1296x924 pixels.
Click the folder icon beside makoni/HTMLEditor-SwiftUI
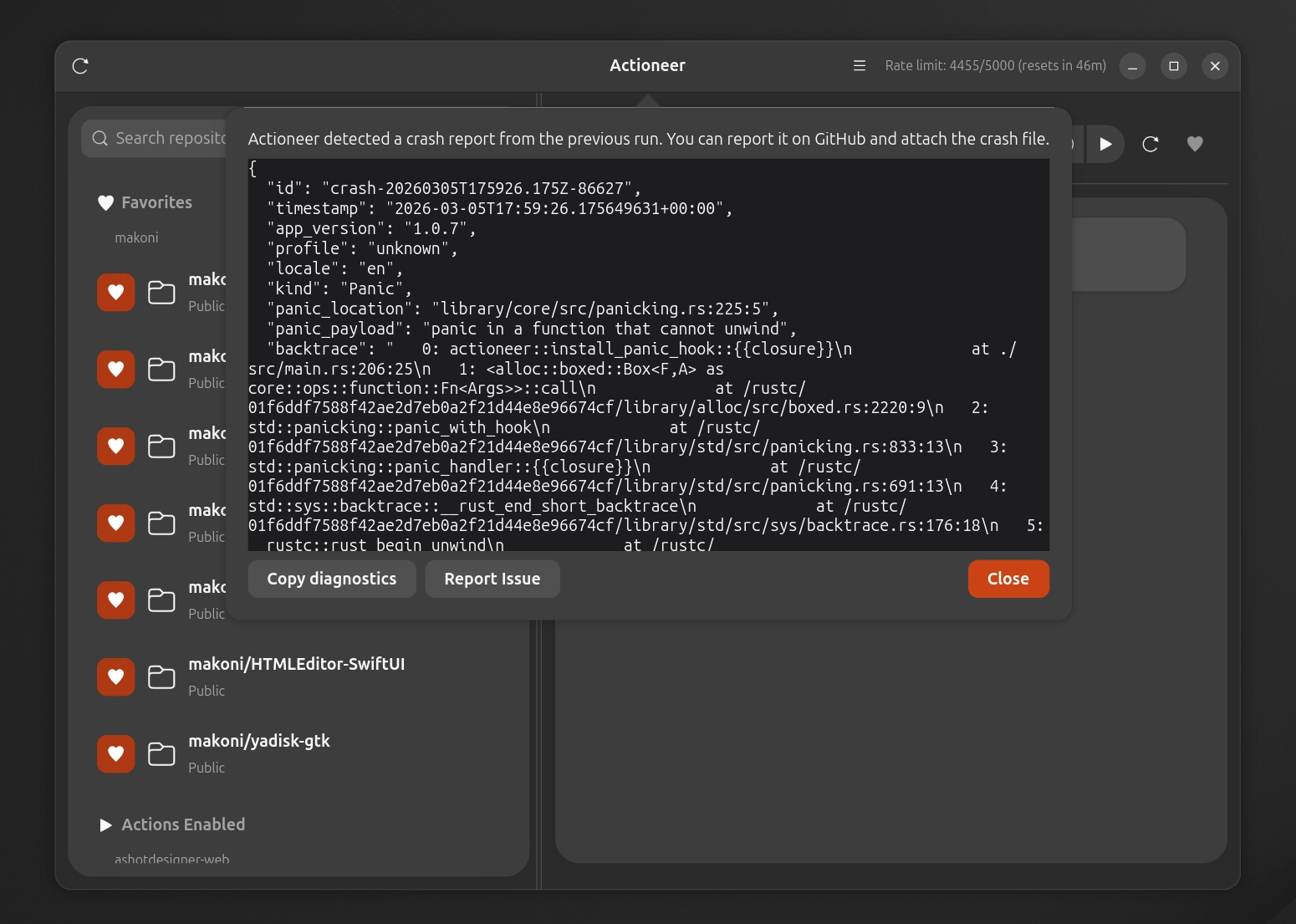[x=161, y=676]
